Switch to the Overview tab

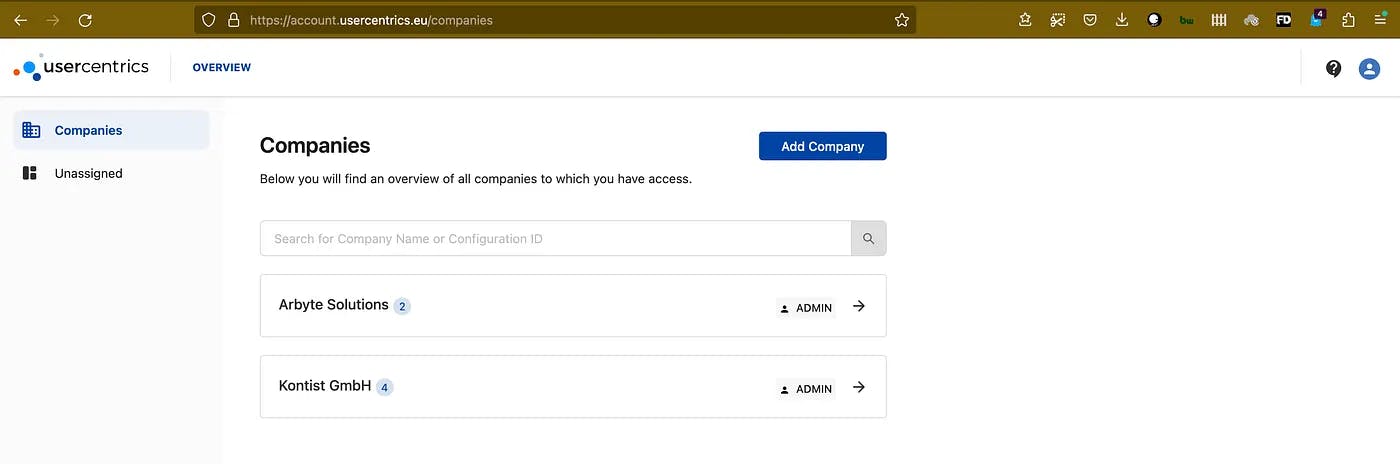[x=221, y=68]
